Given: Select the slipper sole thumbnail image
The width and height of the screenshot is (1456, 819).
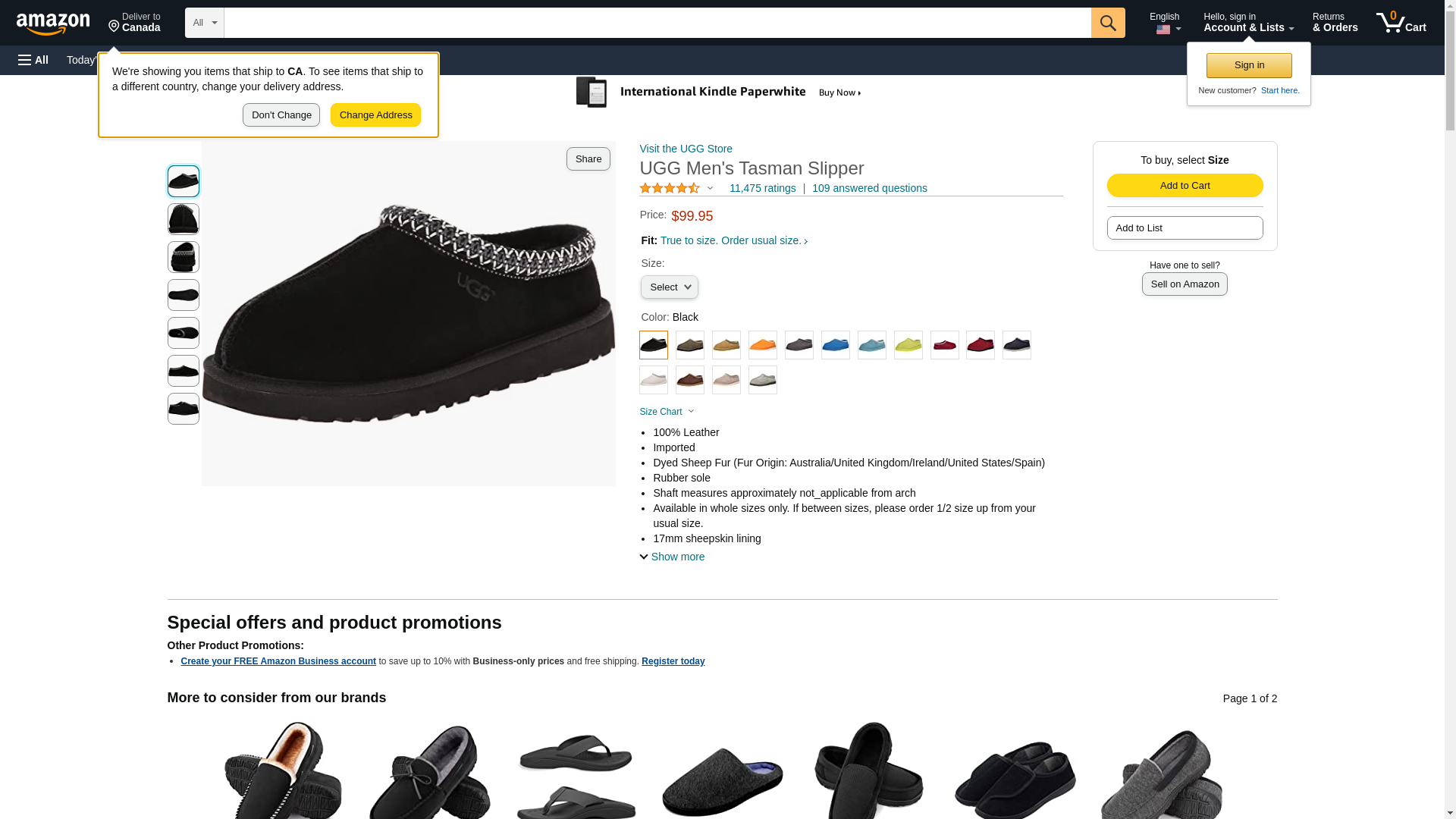Looking at the screenshot, I should tap(184, 295).
